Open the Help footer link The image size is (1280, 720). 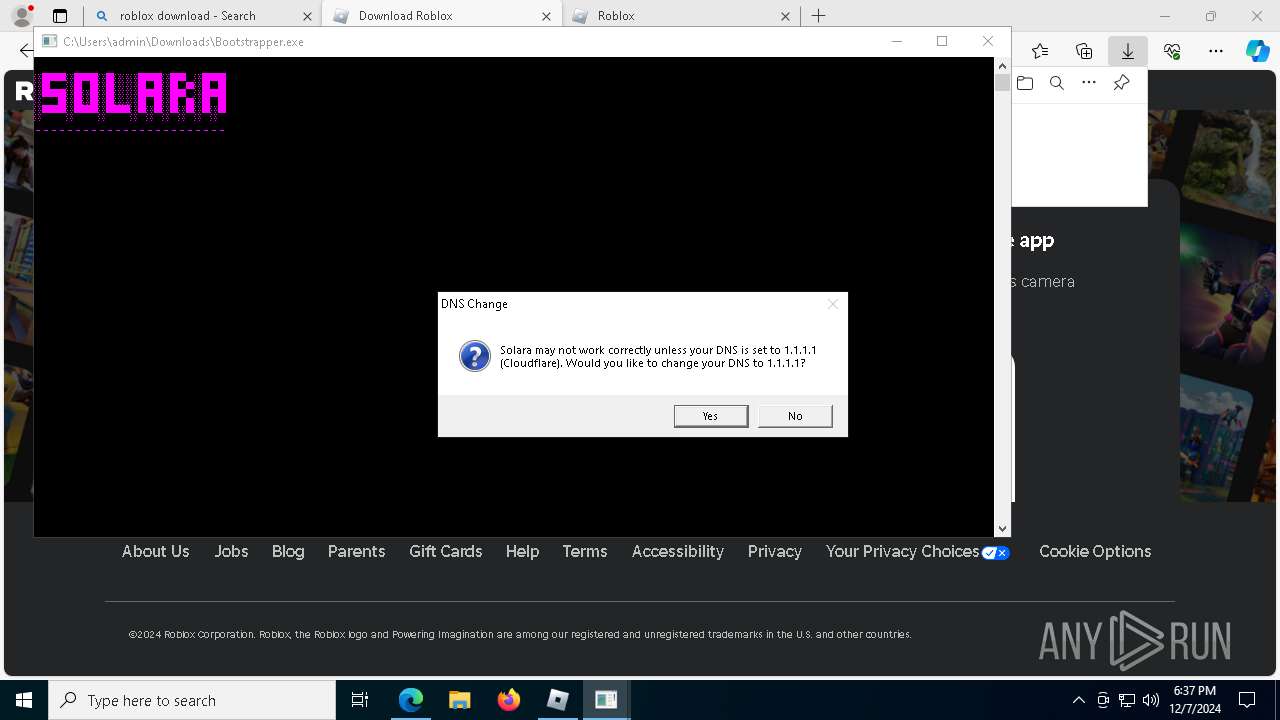coord(522,552)
